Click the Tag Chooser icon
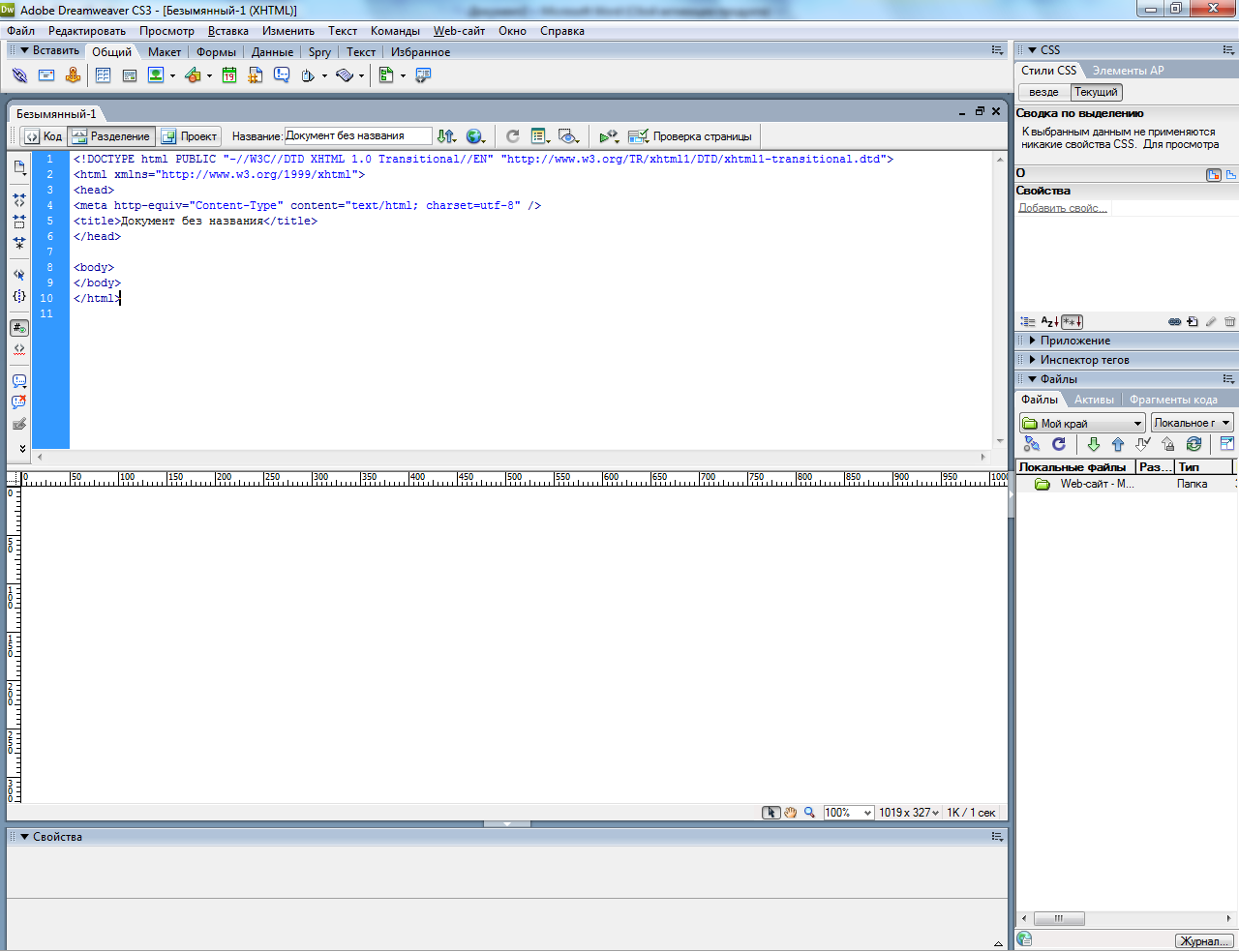 (423, 75)
